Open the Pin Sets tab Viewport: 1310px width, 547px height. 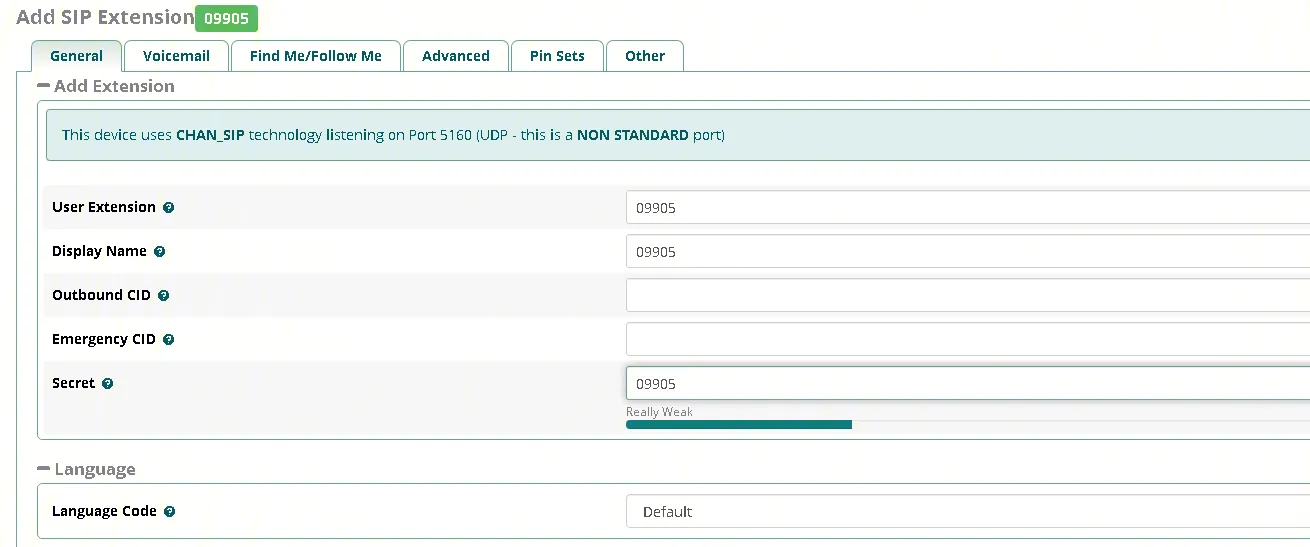[x=557, y=56]
